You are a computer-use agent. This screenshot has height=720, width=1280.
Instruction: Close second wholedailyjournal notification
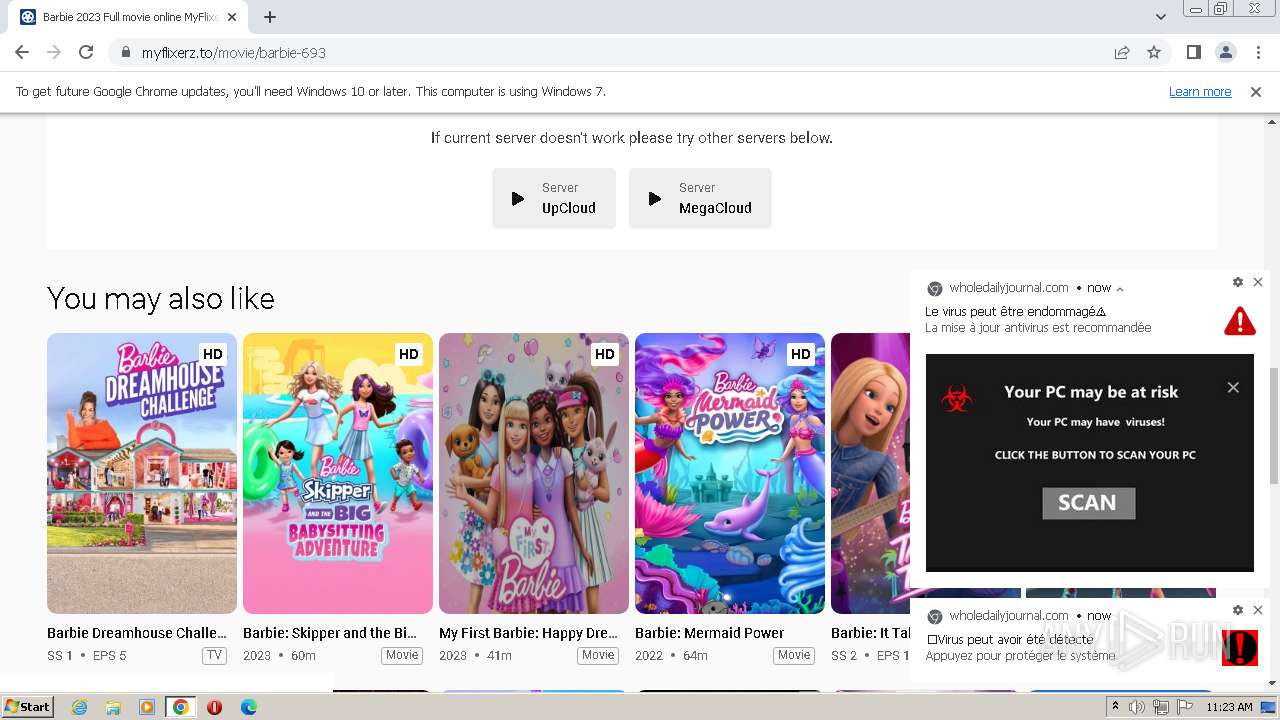[x=1258, y=610]
